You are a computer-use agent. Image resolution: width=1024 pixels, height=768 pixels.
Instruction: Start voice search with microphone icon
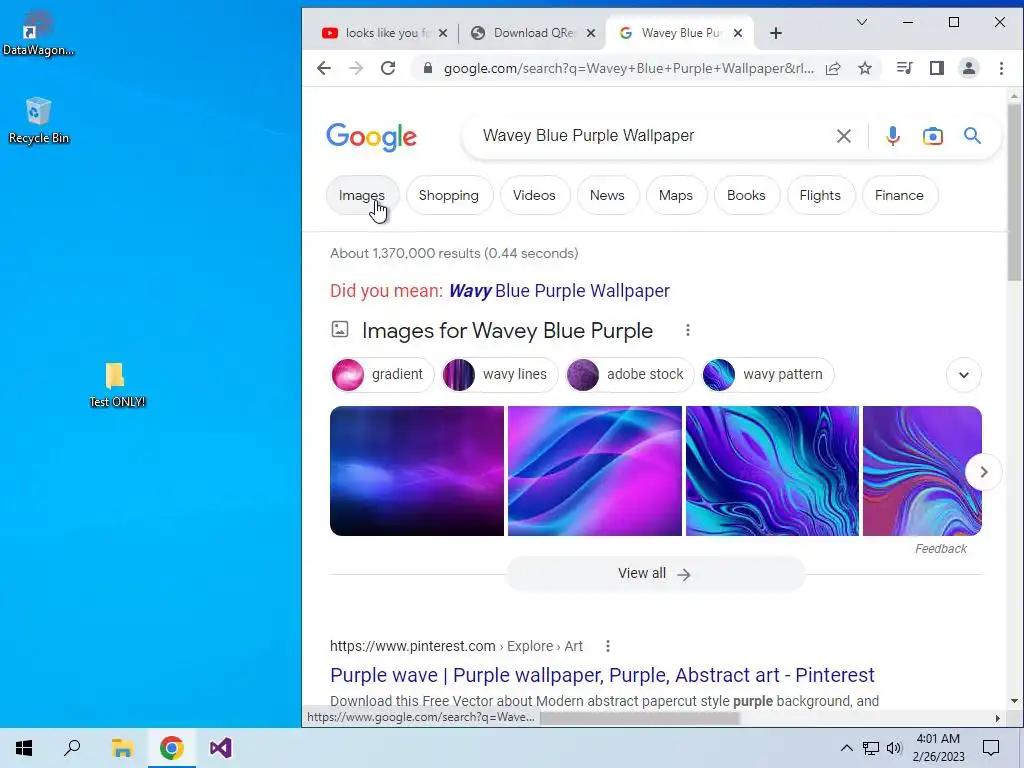tap(893, 136)
